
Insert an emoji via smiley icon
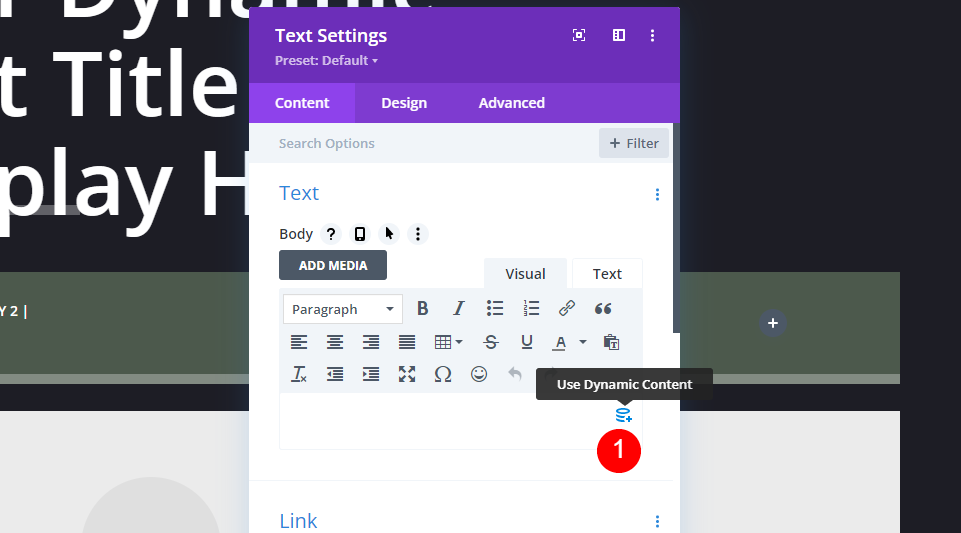coord(479,374)
